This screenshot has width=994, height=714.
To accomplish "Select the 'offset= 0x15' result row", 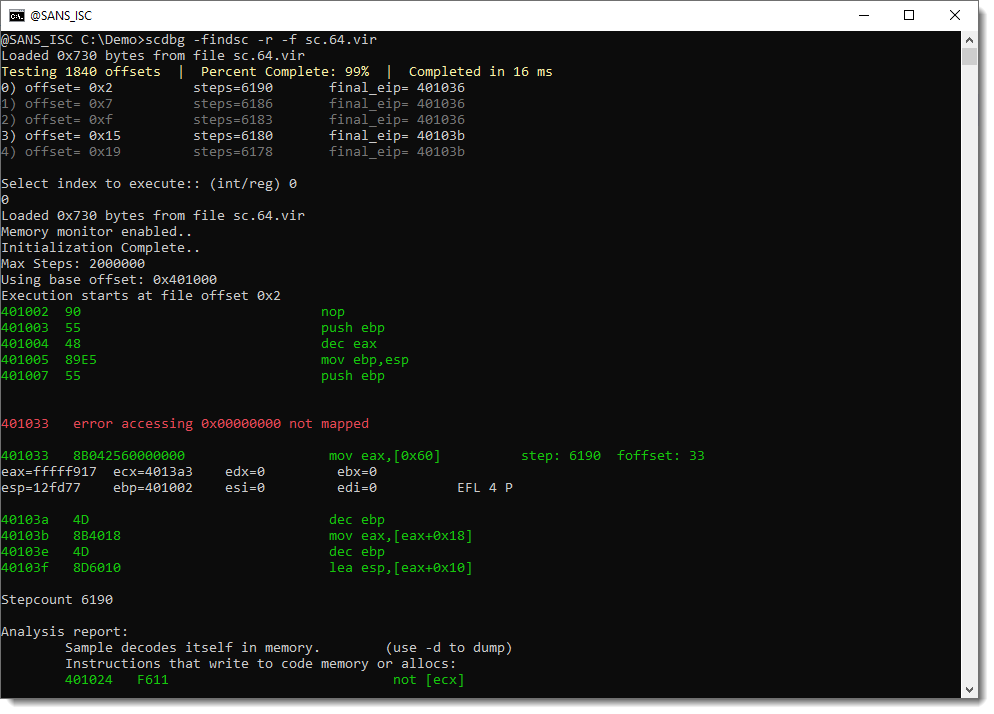I will click(232, 136).
